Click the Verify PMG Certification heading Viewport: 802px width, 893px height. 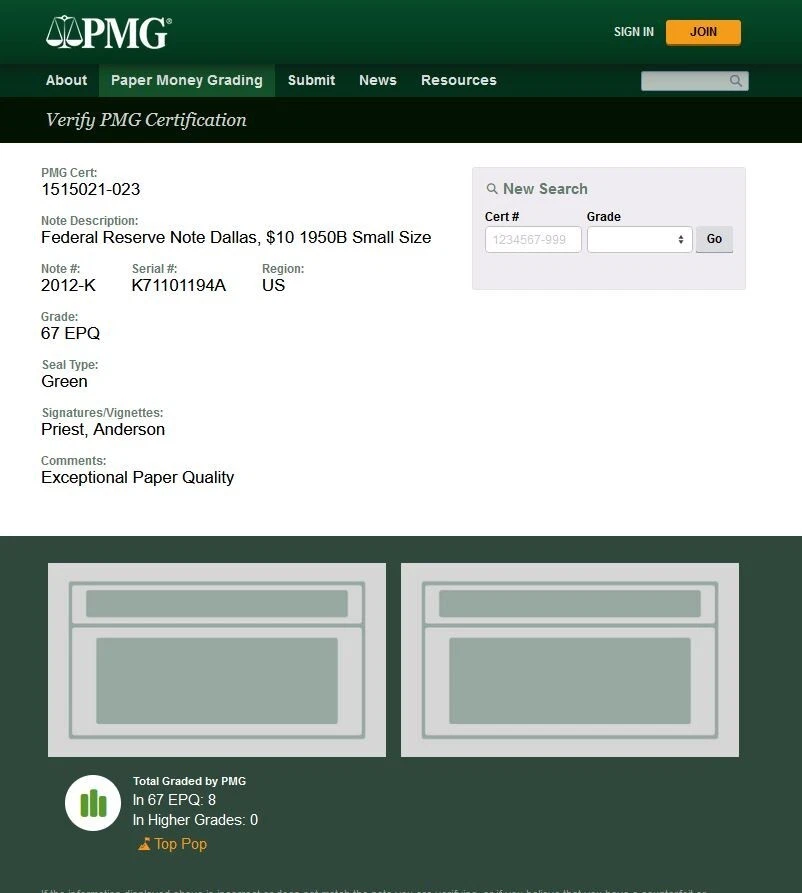[x=146, y=120]
